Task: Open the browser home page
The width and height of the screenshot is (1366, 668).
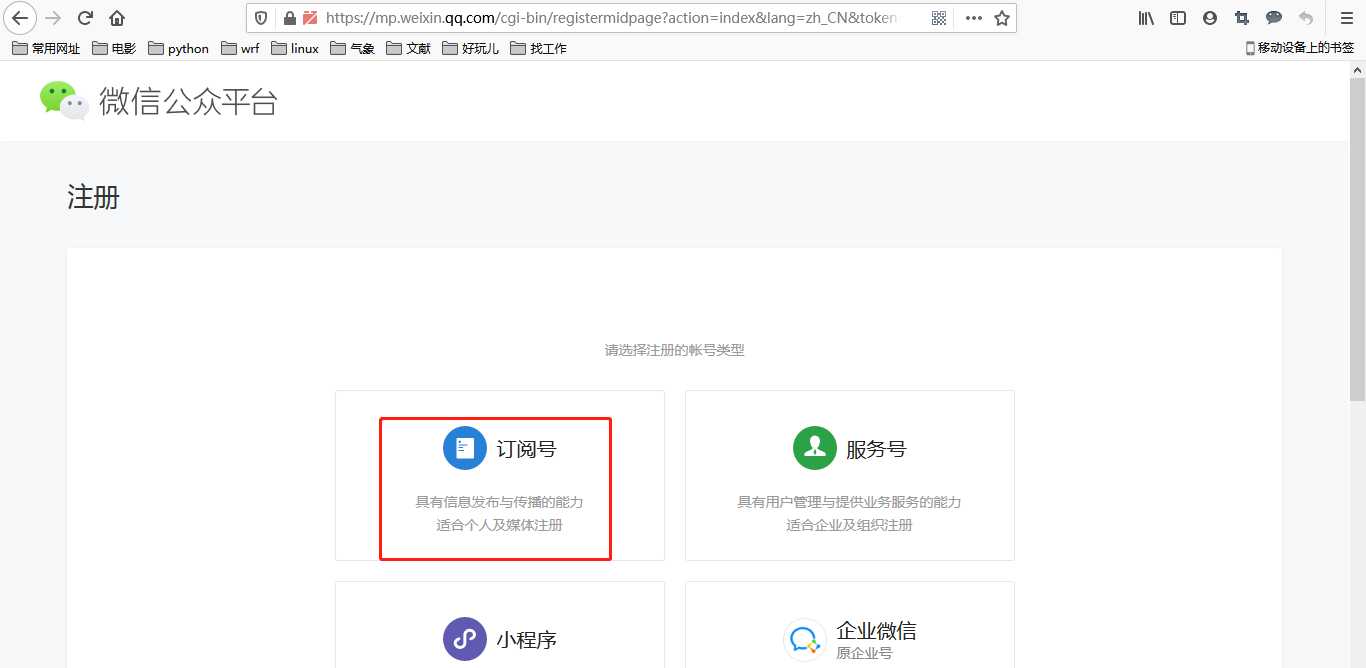Action: [x=117, y=18]
